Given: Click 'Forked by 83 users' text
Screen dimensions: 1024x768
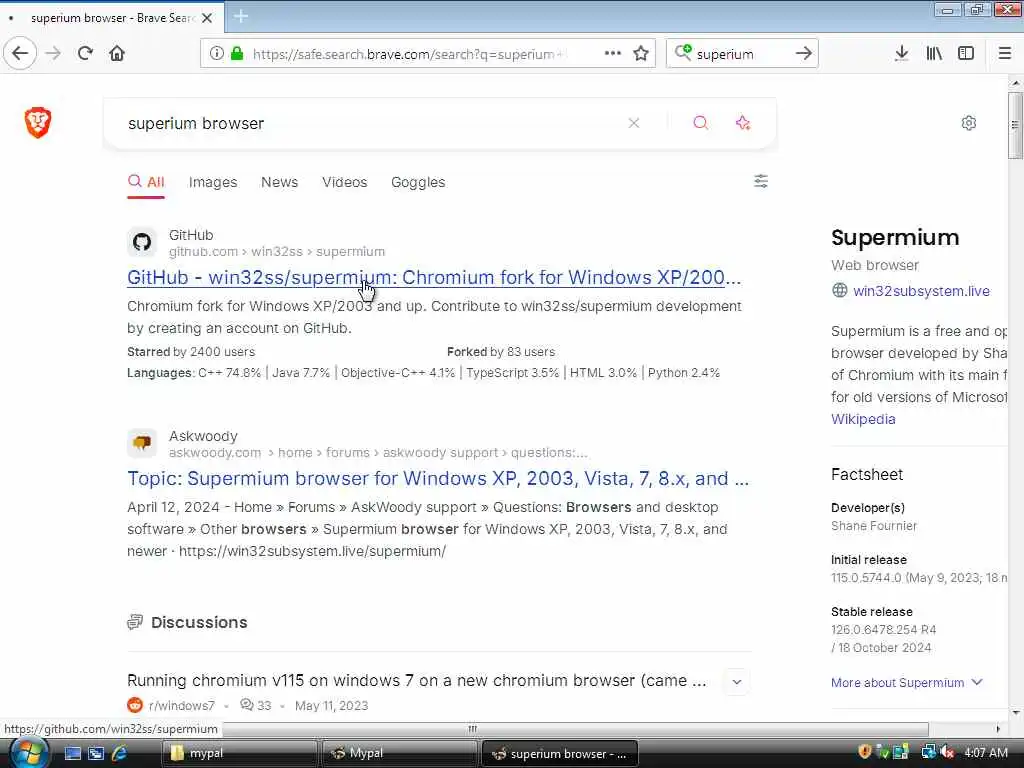Looking at the screenshot, I should tap(501, 352).
